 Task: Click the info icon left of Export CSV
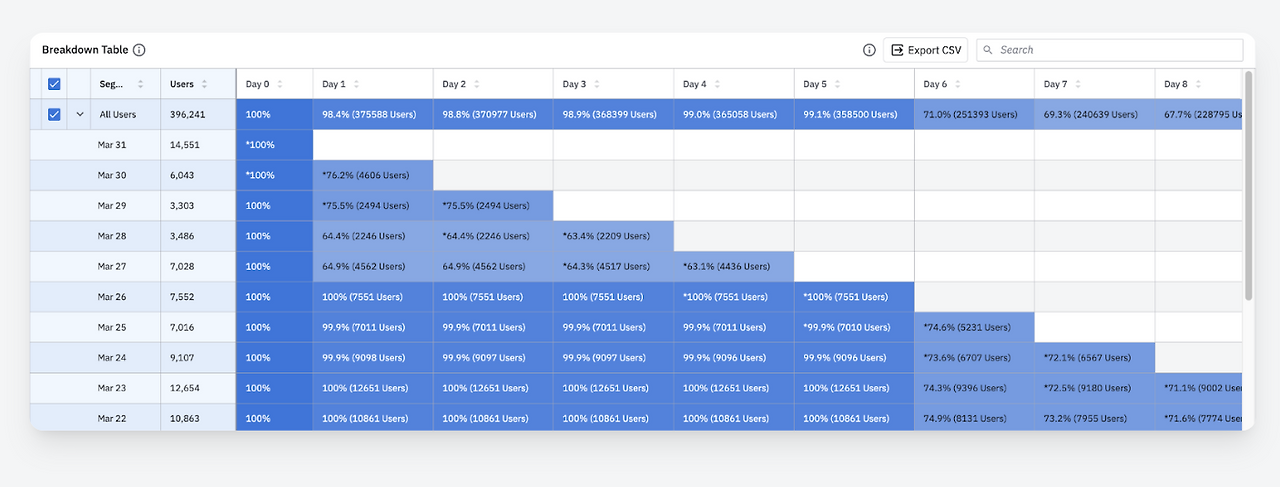pyautogui.click(x=869, y=50)
